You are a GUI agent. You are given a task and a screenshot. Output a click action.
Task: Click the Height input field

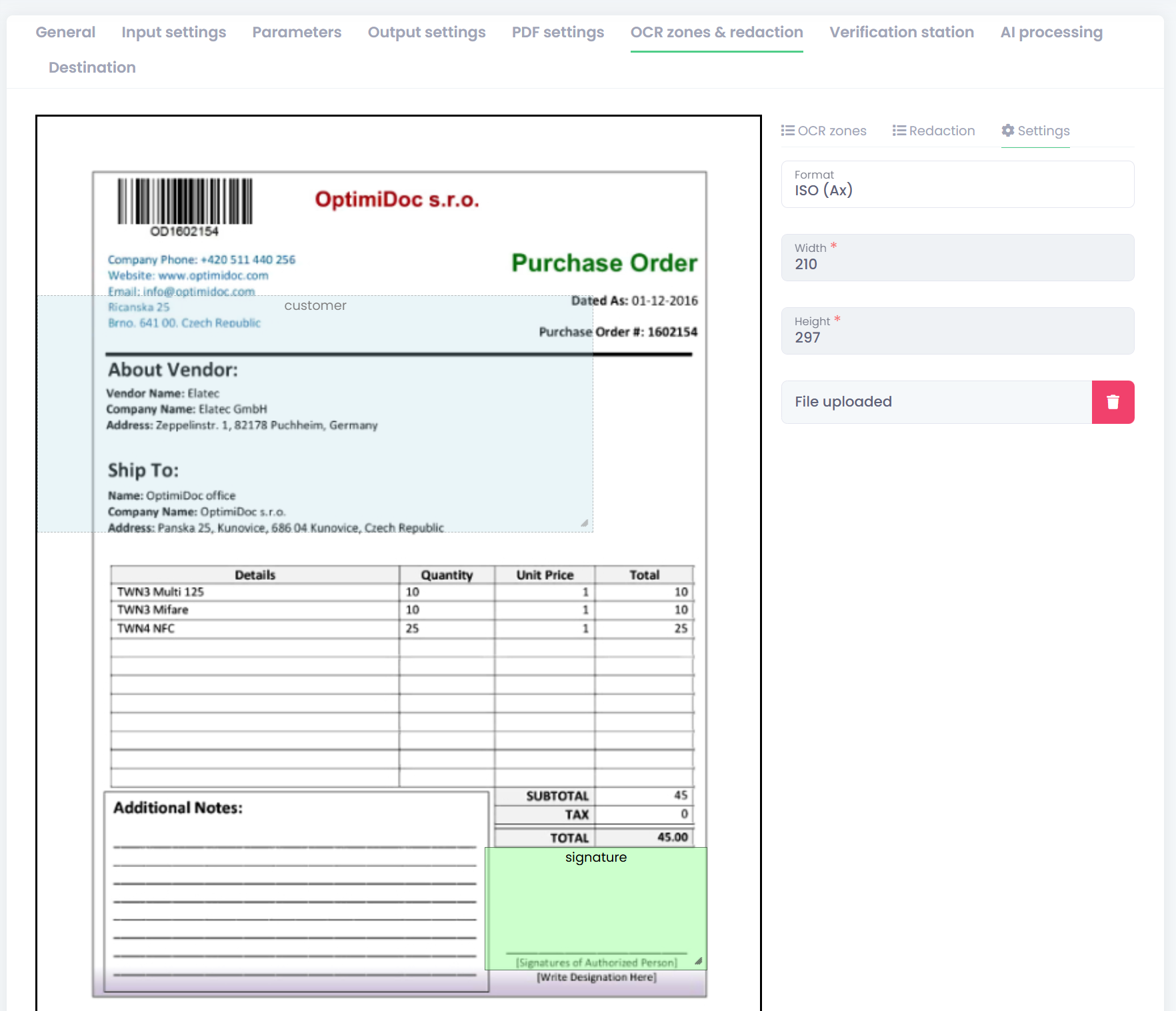pyautogui.click(x=957, y=337)
